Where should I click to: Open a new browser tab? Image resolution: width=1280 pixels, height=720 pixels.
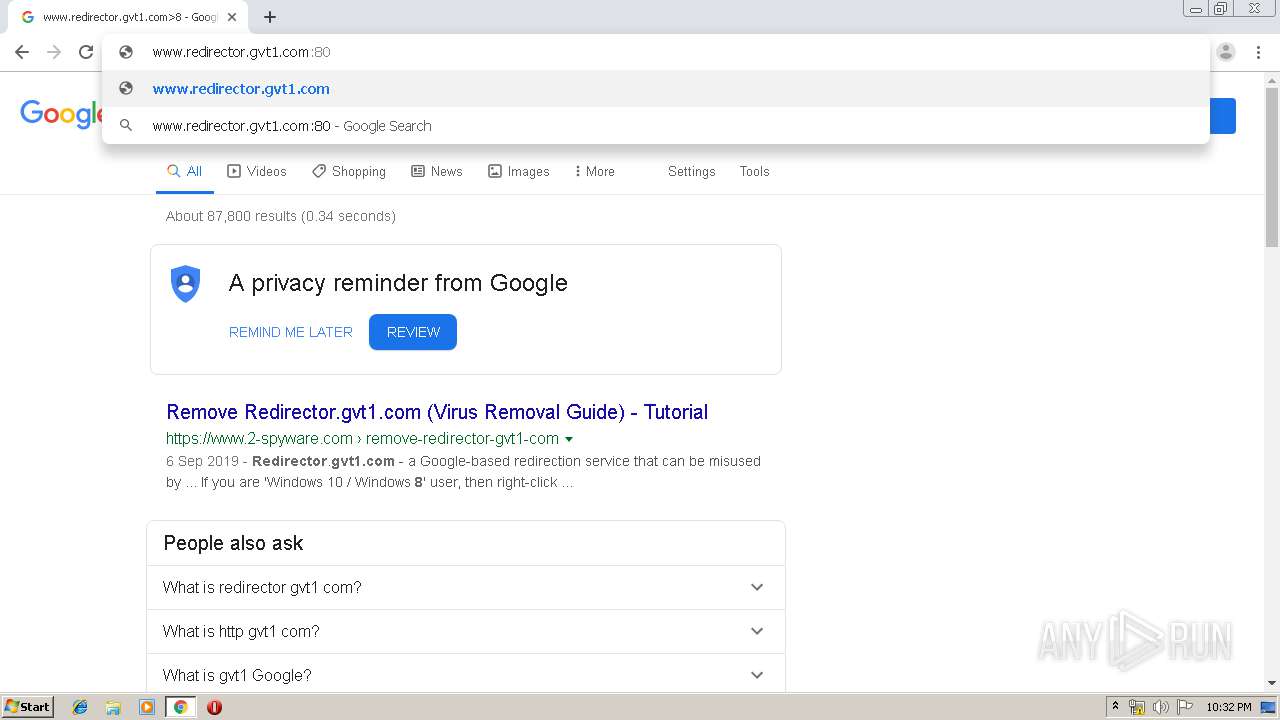(x=270, y=17)
